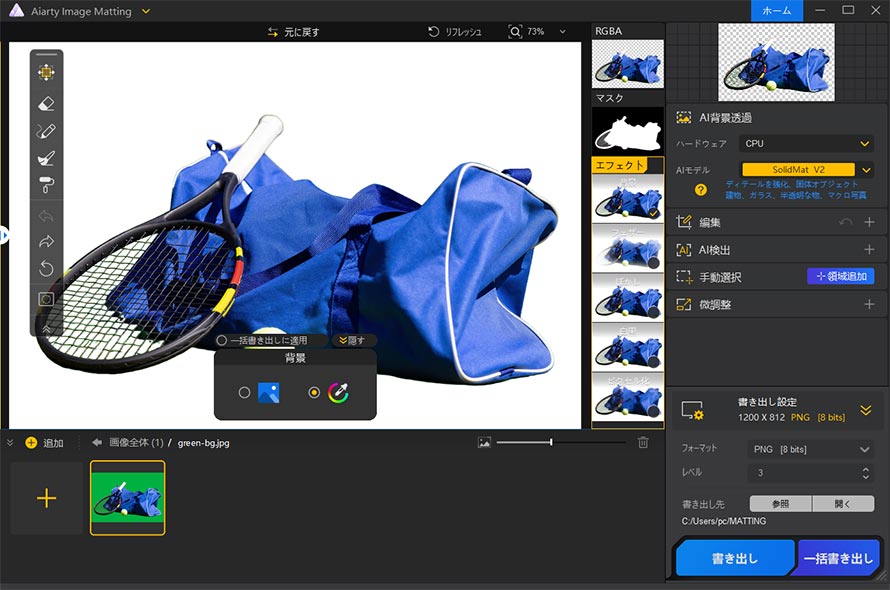Viewport: 890px width, 590px height.
Task: Select the color picker background radio button
Action: click(314, 393)
